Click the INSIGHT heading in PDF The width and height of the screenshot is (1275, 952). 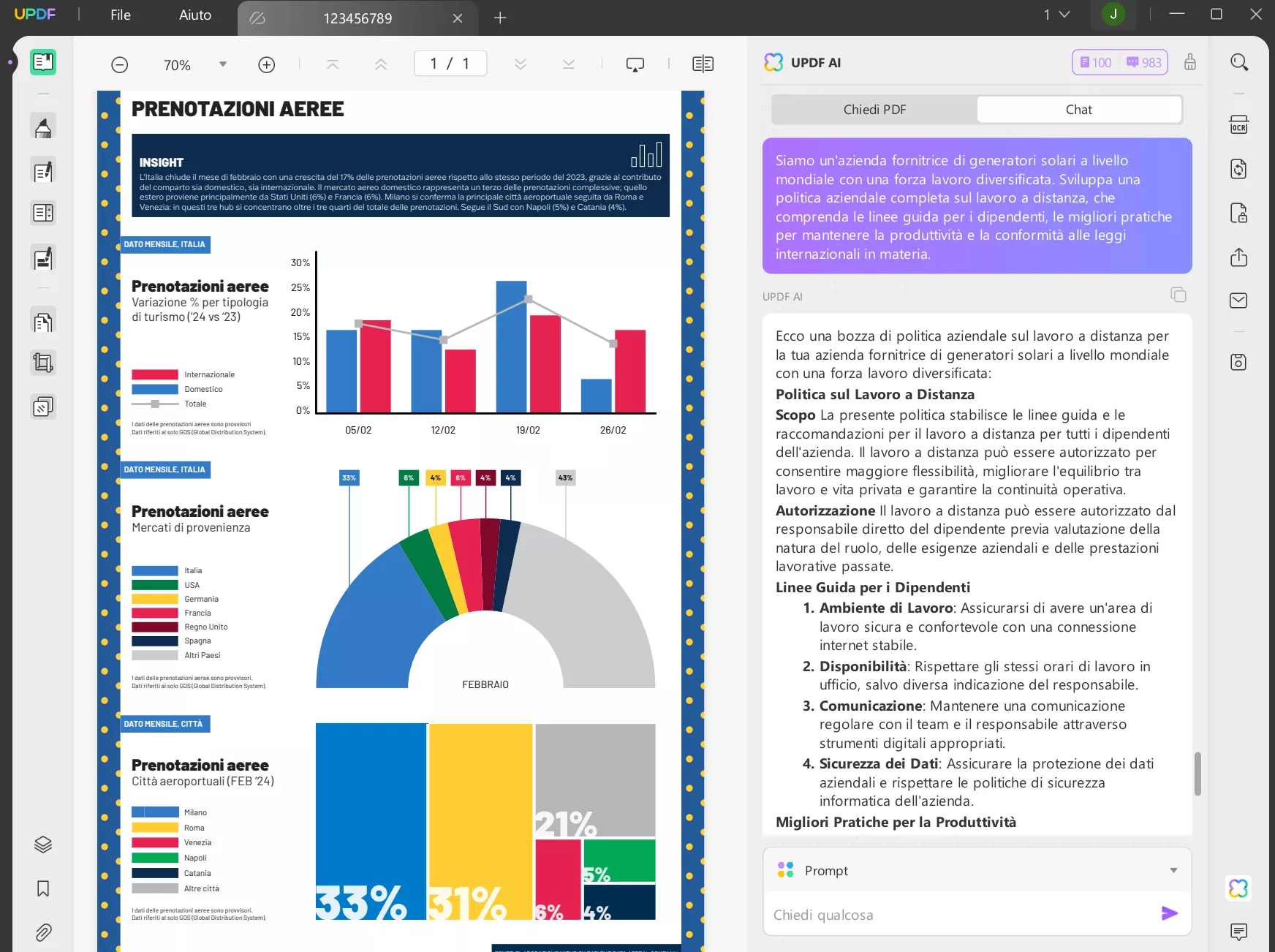point(162,162)
